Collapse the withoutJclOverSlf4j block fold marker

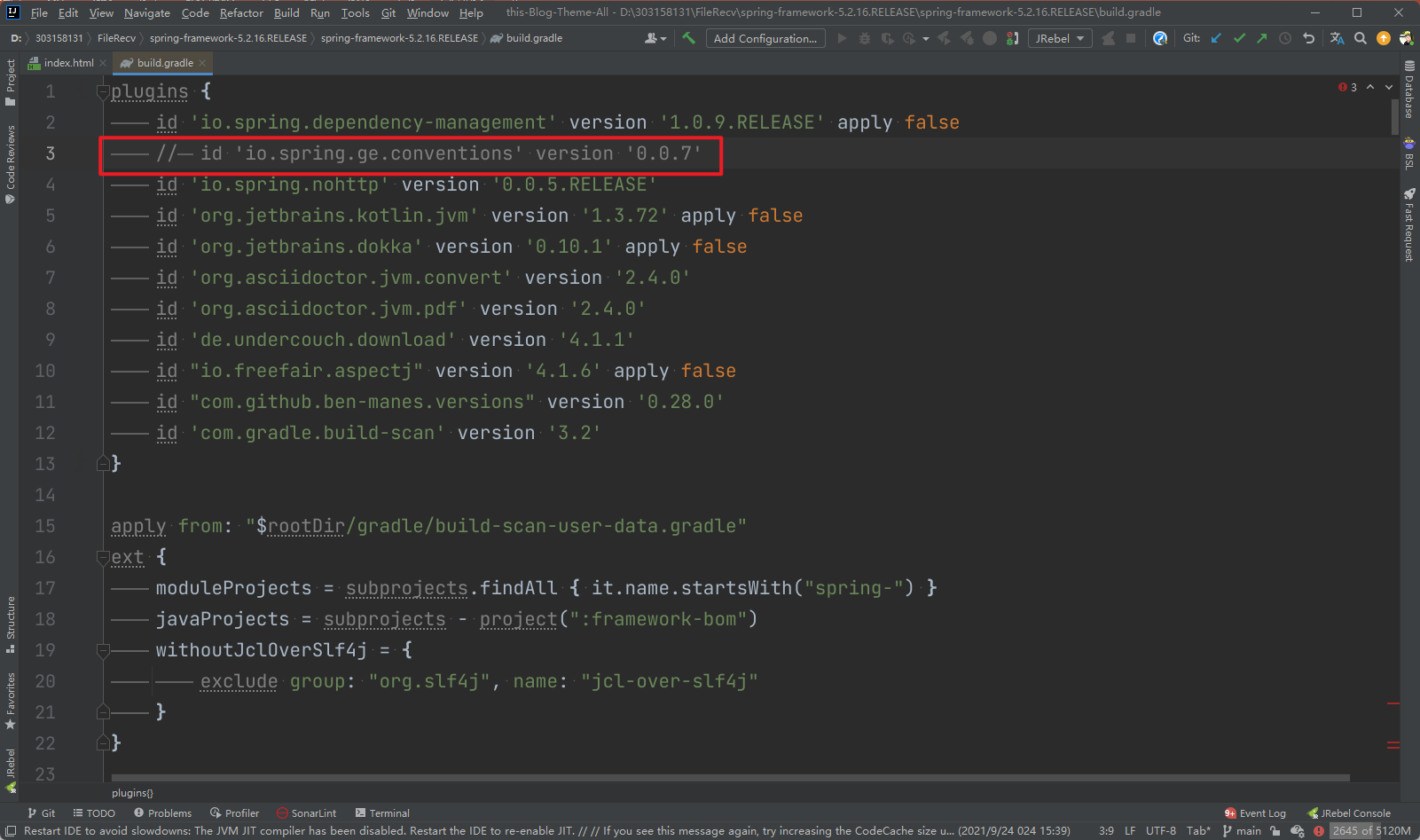pyautogui.click(x=103, y=650)
